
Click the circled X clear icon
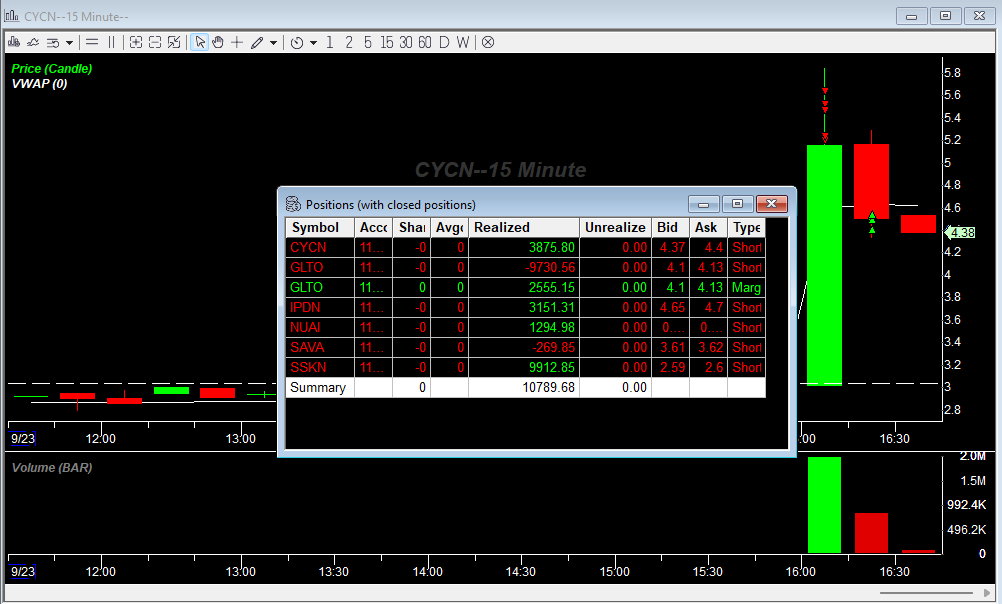488,42
